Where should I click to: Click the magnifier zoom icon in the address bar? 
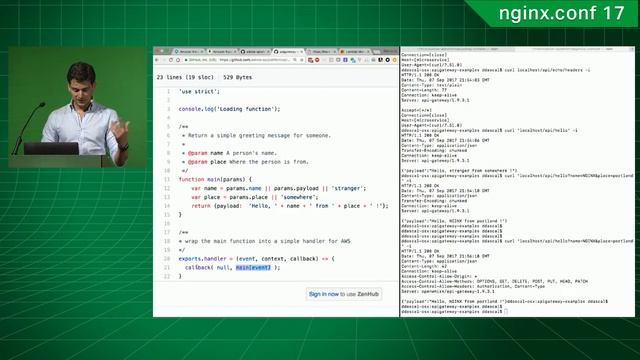295,60
